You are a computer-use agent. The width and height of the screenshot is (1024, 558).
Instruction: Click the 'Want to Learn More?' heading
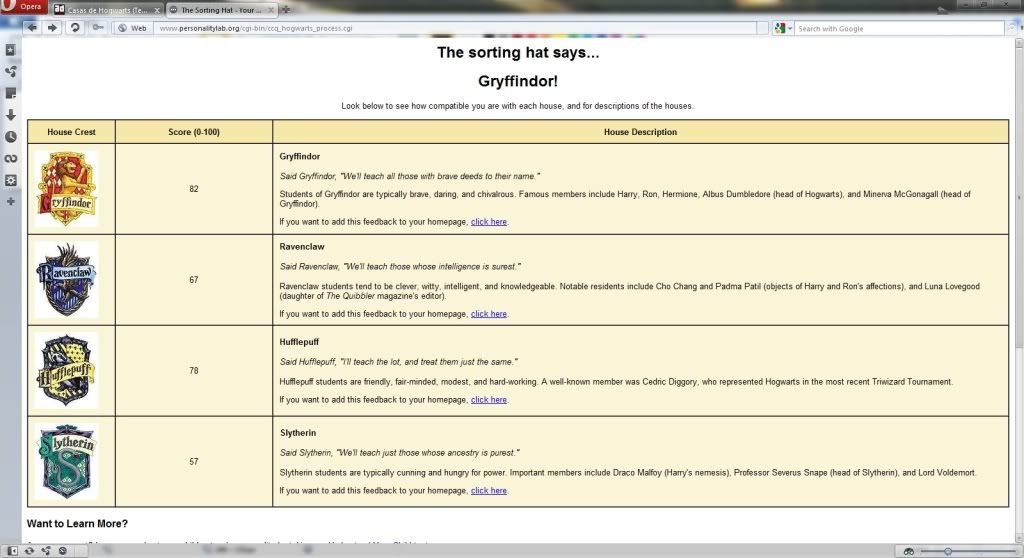pos(77,523)
